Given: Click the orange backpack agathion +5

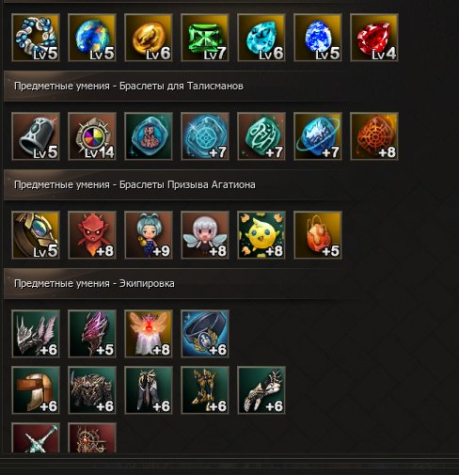Looking at the screenshot, I should [x=318, y=235].
